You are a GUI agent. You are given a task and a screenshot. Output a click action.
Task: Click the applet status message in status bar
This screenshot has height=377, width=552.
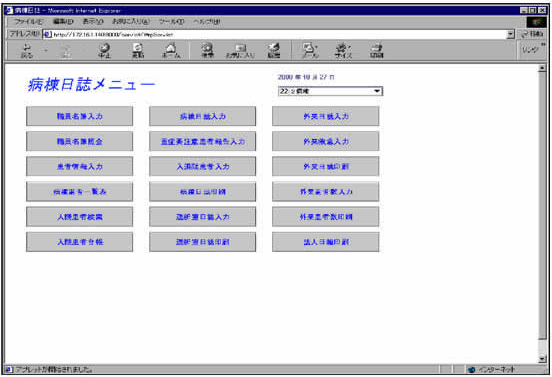coord(54,370)
